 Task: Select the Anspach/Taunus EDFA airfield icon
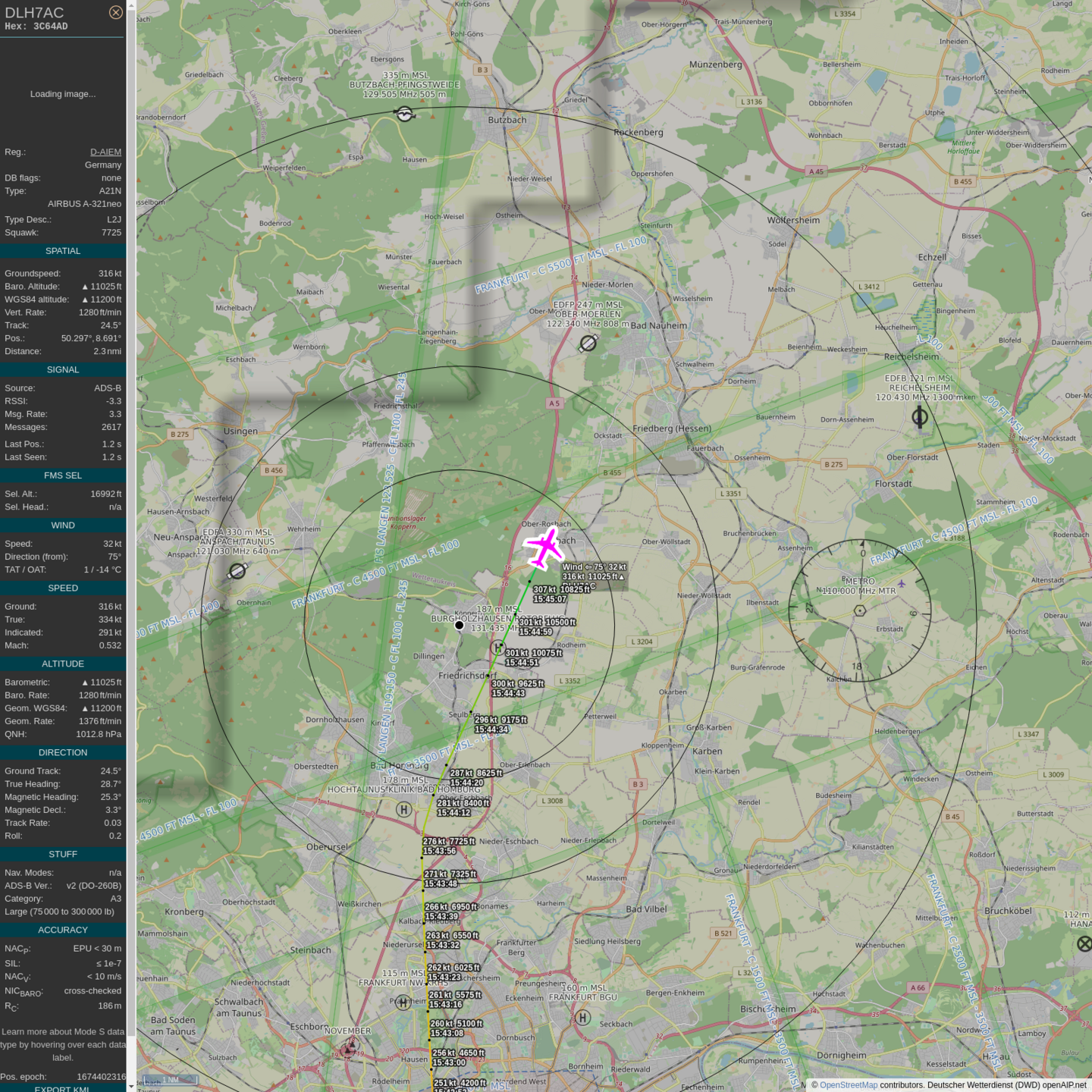[237, 571]
